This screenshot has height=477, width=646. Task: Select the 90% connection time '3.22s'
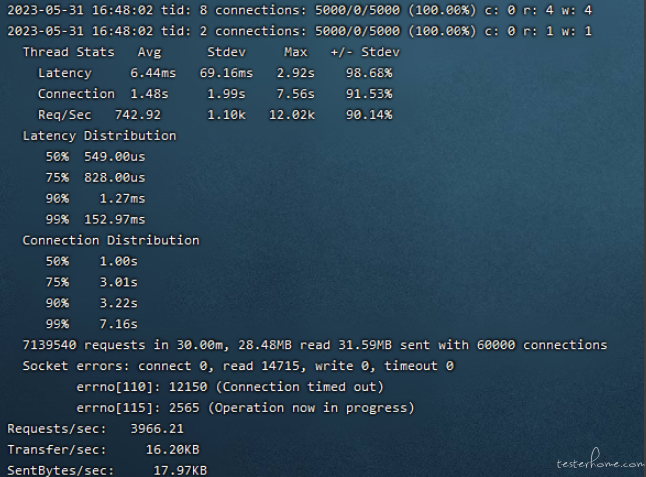click(118, 303)
